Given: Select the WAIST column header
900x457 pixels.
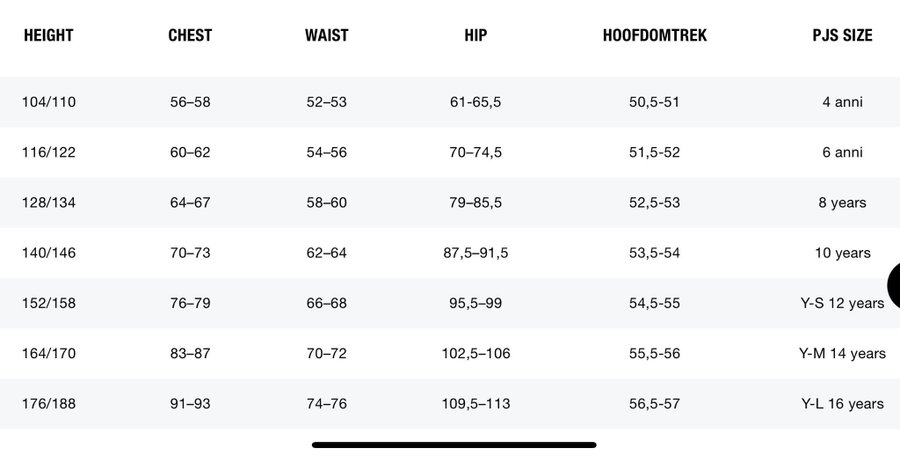Looking at the screenshot, I should (x=327, y=36).
